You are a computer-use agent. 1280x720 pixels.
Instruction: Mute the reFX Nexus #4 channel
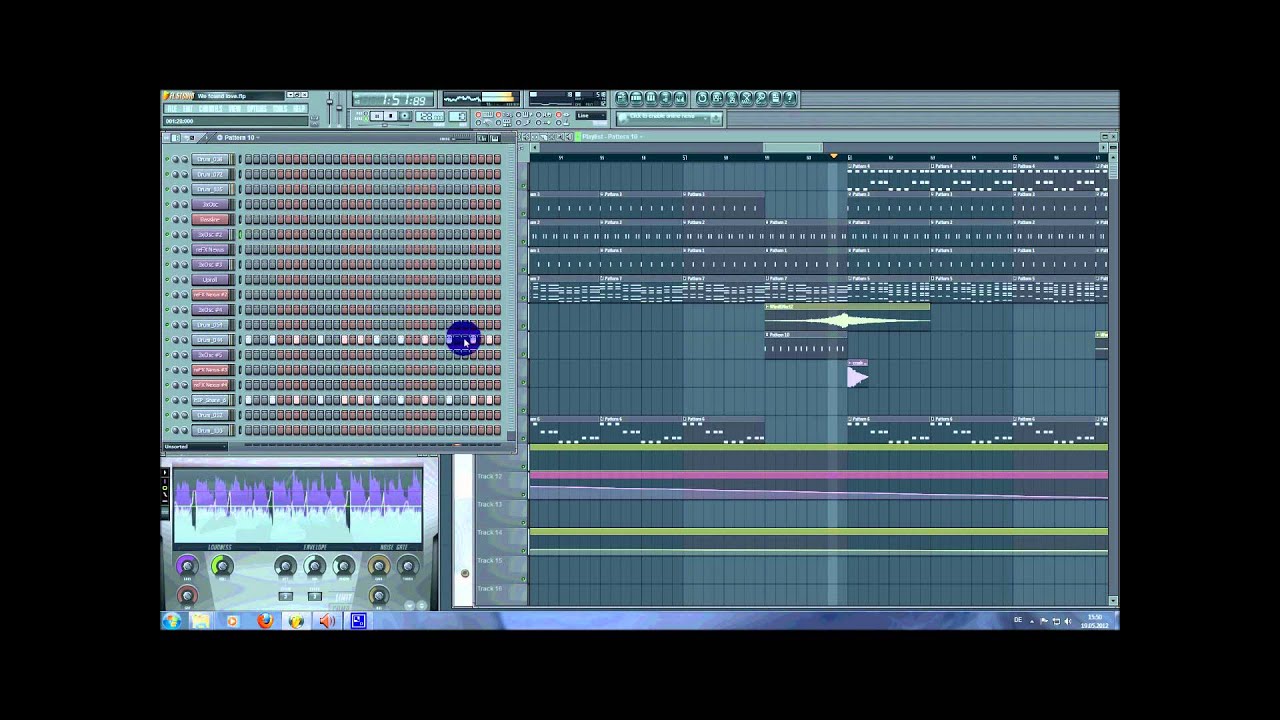[x=167, y=385]
